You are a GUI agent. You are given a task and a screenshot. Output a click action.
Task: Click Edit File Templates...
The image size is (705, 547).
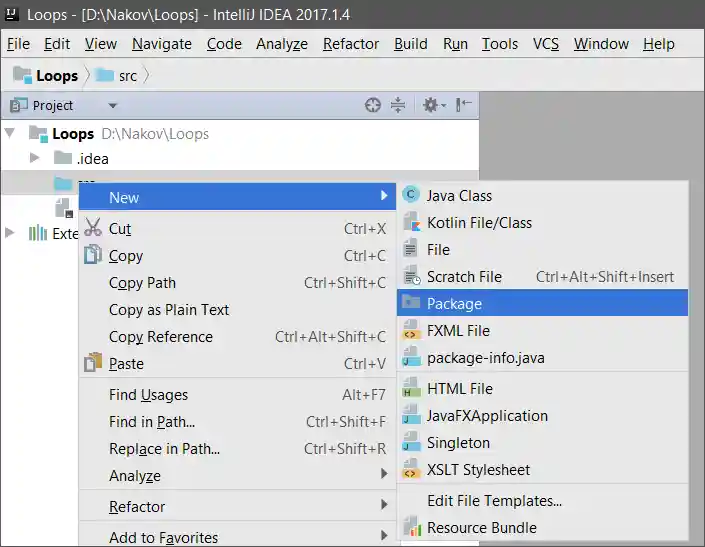pos(494,501)
